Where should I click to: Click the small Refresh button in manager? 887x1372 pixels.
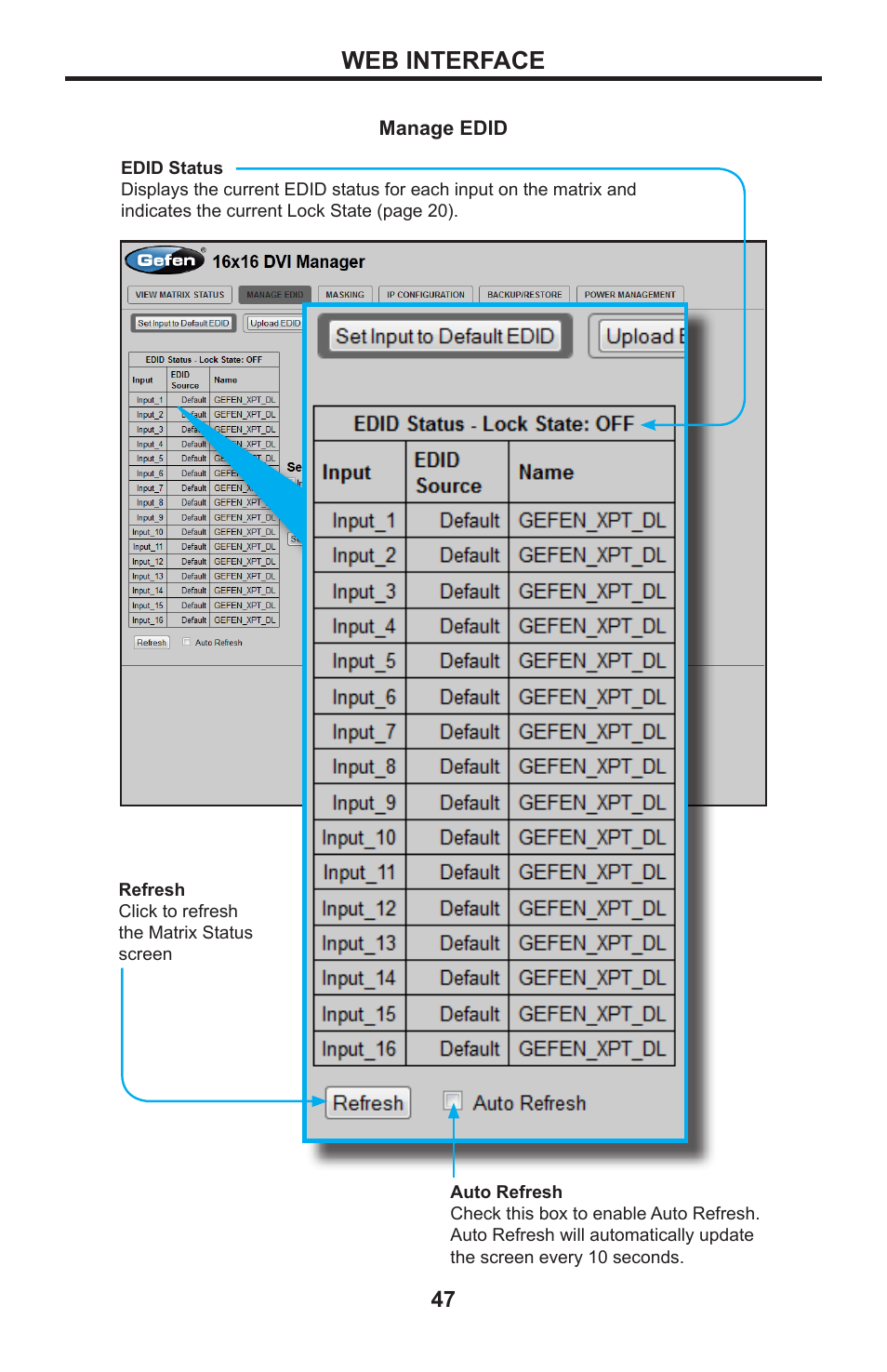coord(152,643)
